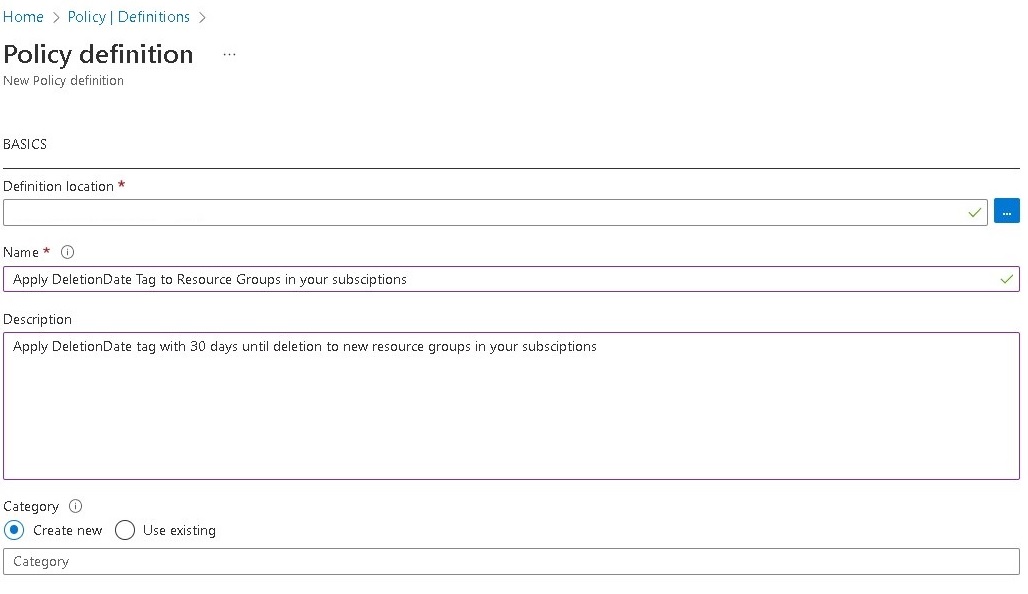
Task: Click the New Policy definition subtitle
Action: (63, 81)
